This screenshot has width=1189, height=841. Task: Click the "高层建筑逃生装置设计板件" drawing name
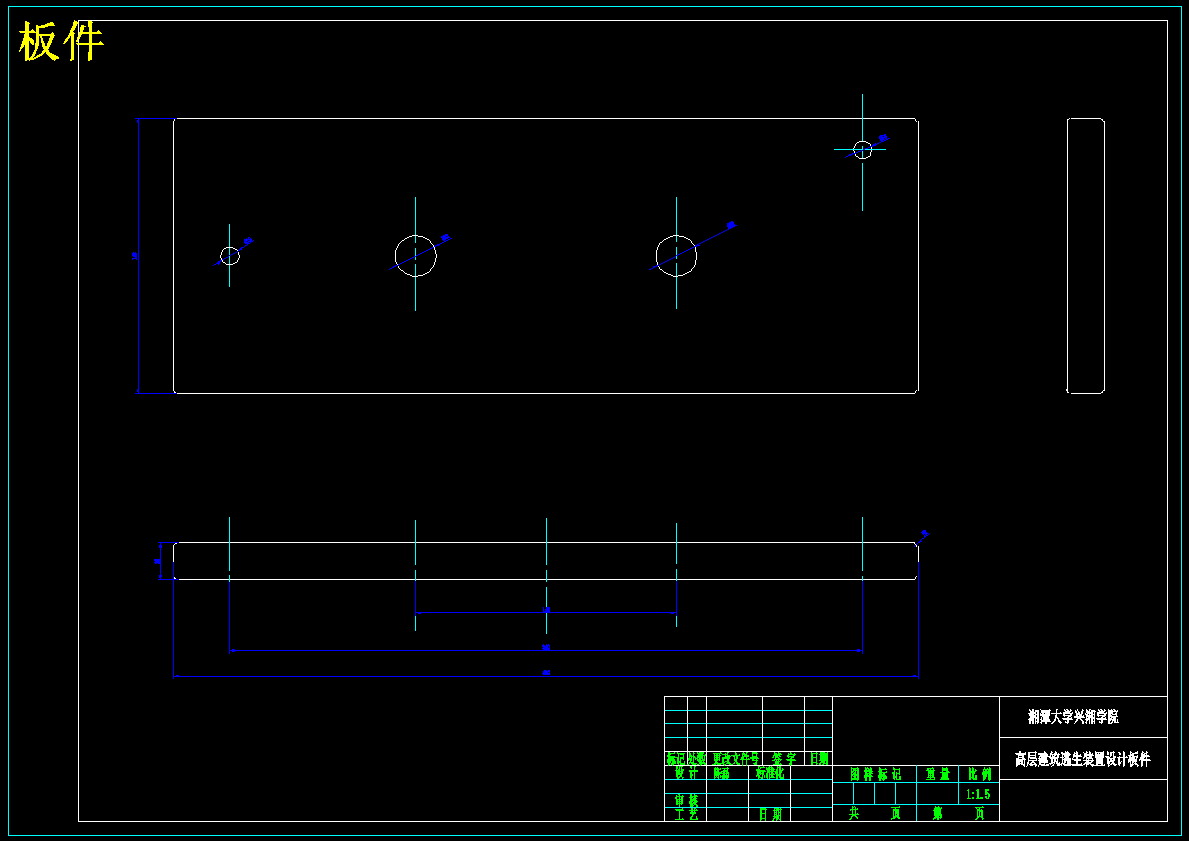pos(1082,758)
